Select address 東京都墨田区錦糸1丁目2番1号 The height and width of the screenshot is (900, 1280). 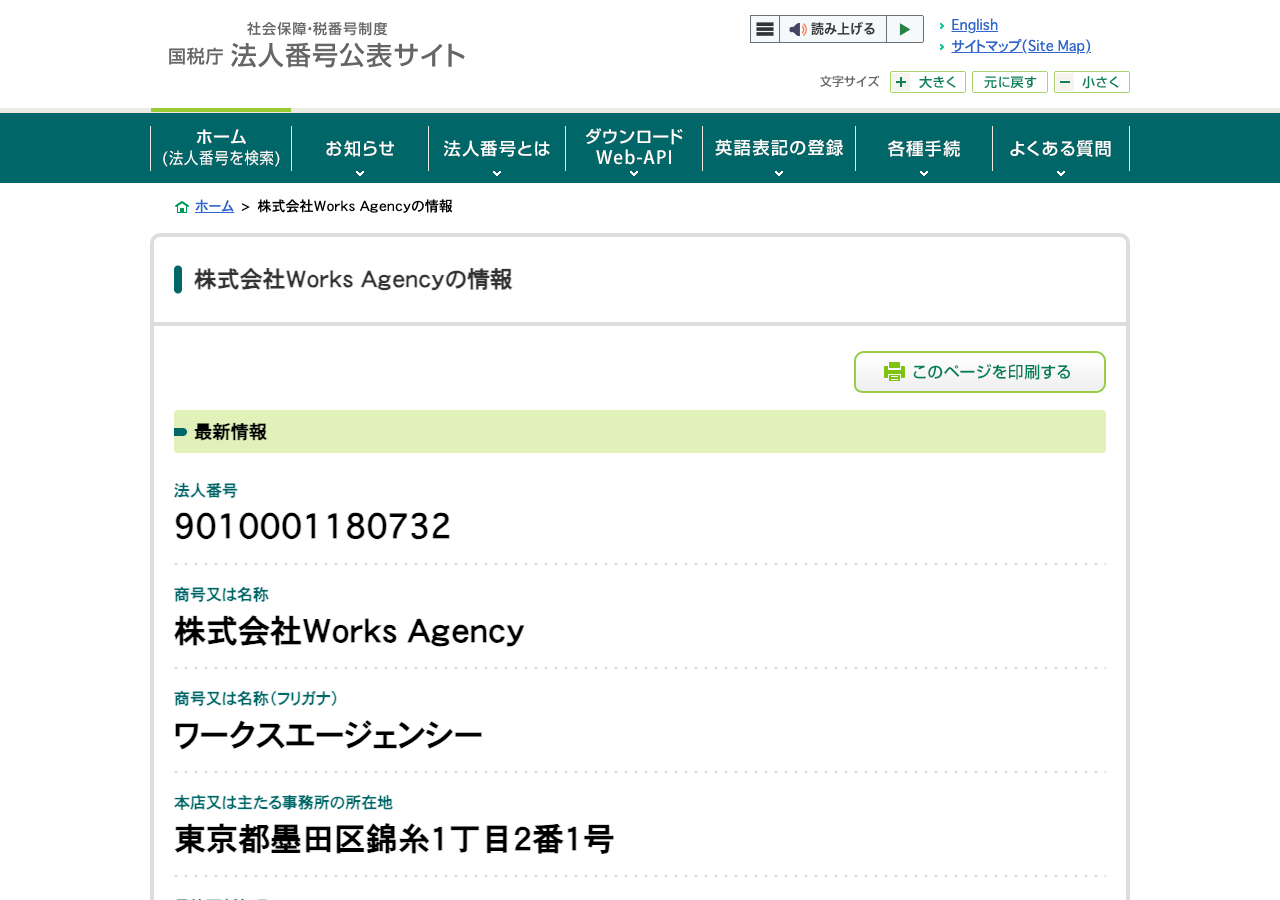click(x=394, y=839)
